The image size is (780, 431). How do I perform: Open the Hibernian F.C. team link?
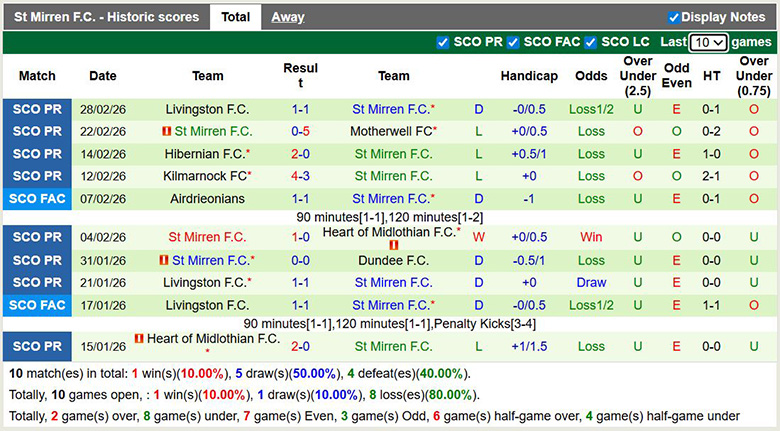point(205,154)
